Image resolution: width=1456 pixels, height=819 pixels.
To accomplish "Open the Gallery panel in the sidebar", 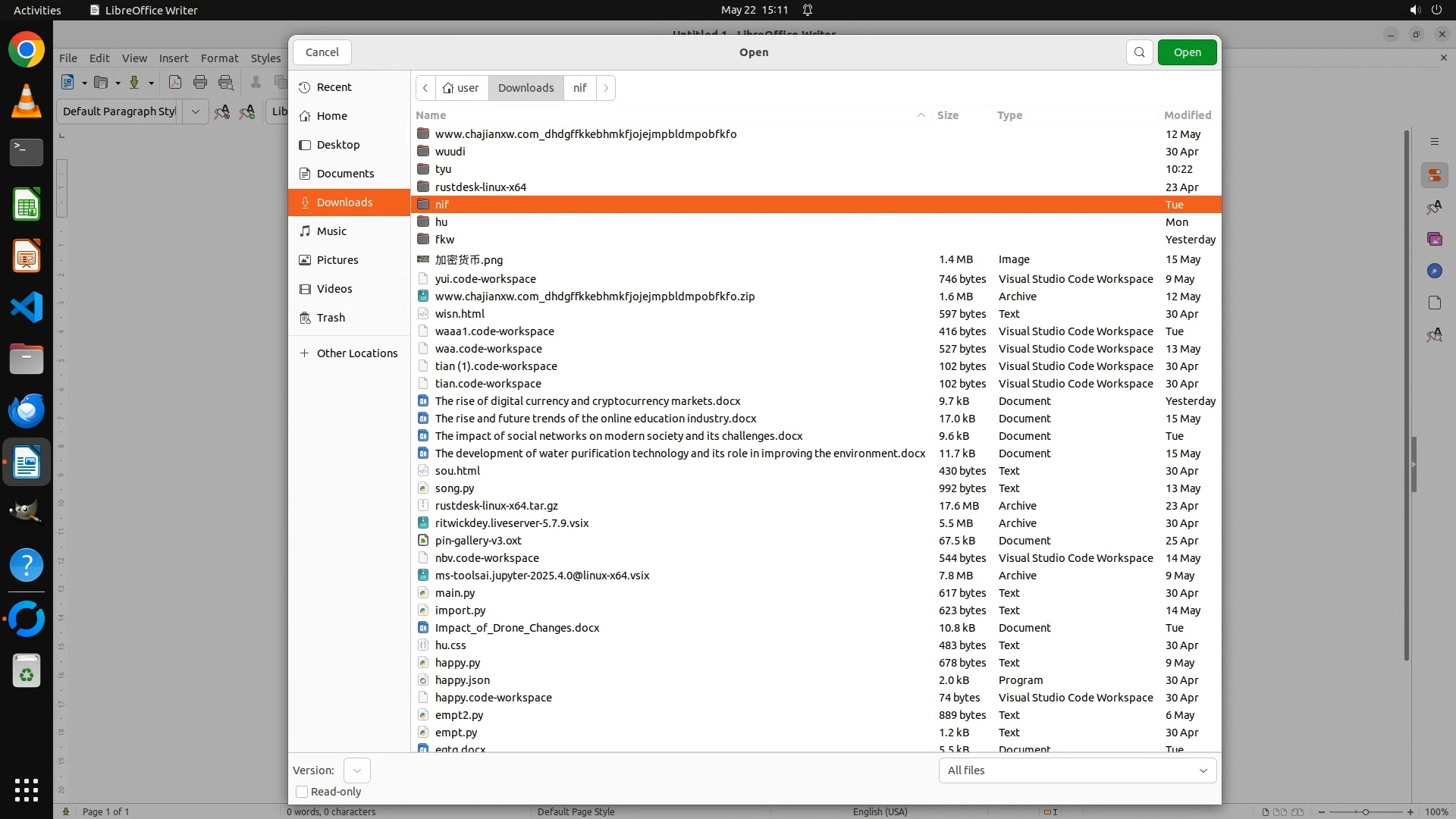I will point(1434,240).
